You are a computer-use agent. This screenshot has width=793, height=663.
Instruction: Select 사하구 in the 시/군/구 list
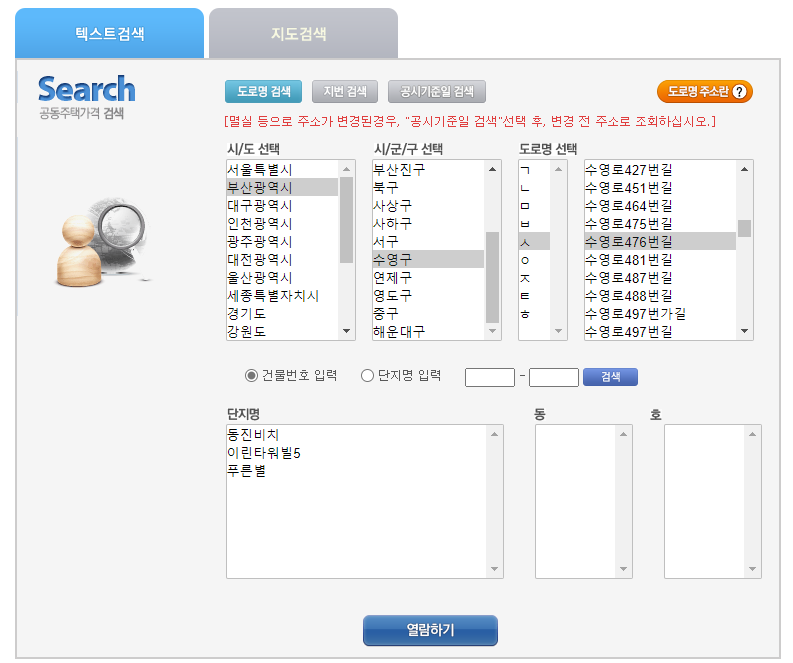pyautogui.click(x=428, y=223)
